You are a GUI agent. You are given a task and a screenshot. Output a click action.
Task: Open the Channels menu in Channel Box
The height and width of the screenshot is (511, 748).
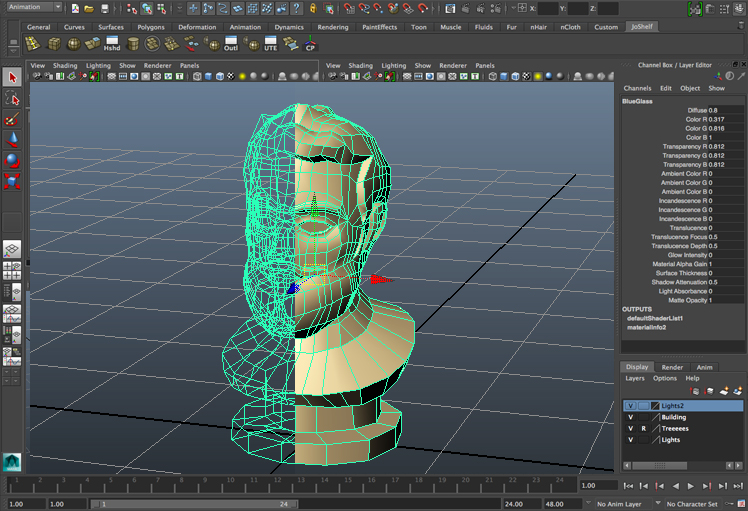637,88
